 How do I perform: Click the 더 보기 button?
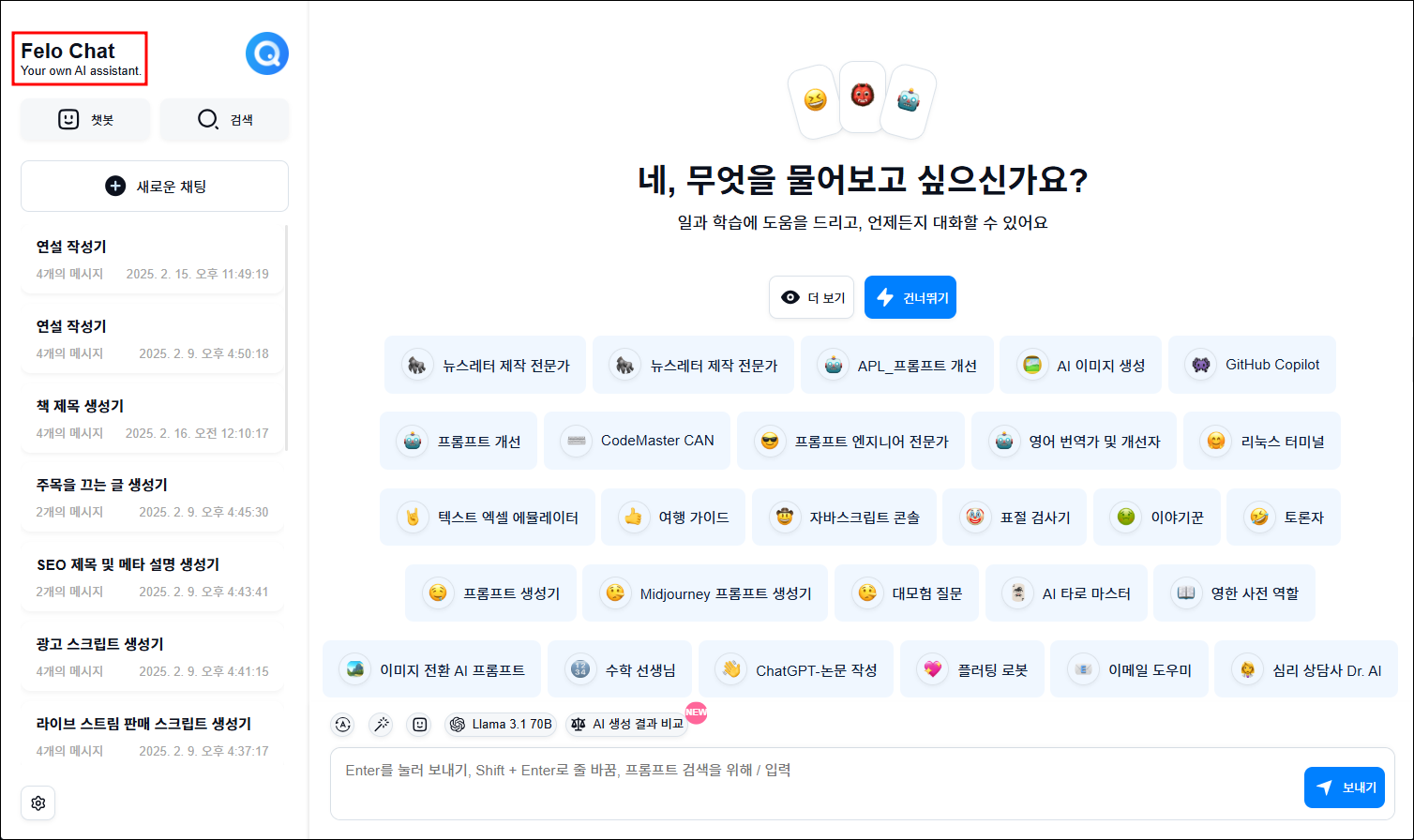click(x=811, y=297)
